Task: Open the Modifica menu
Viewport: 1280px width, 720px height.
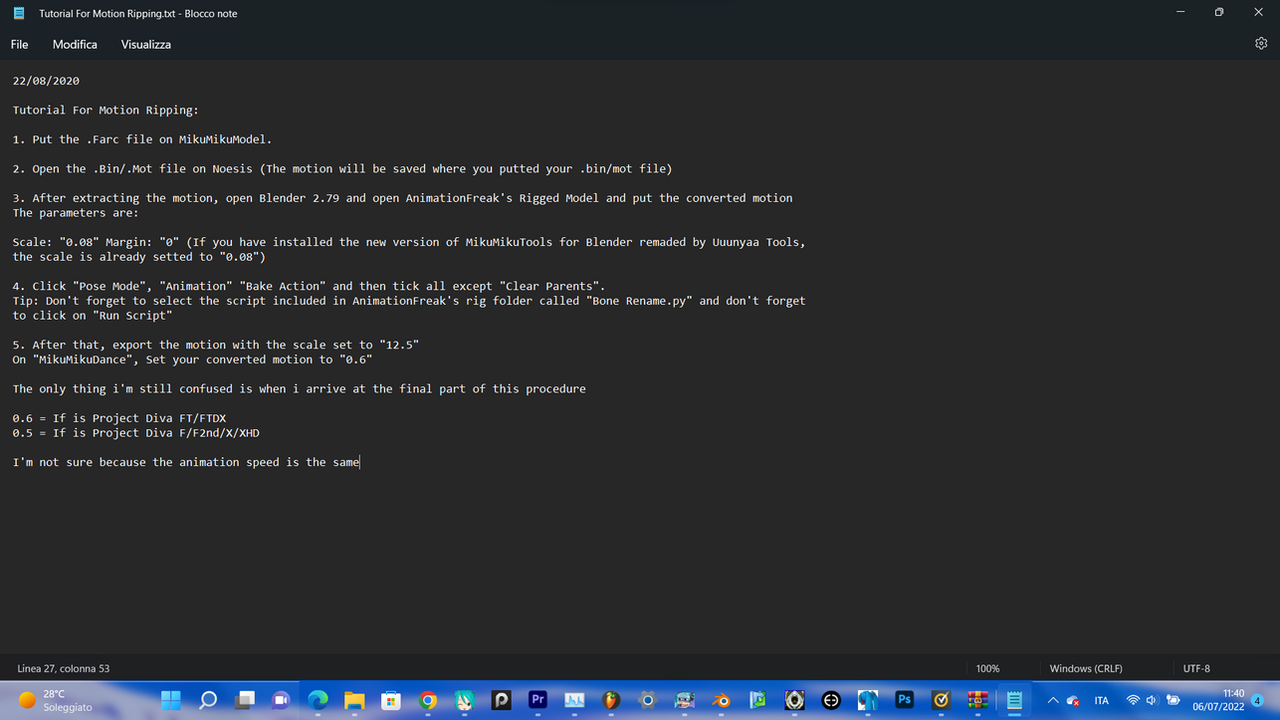Action: [75, 44]
